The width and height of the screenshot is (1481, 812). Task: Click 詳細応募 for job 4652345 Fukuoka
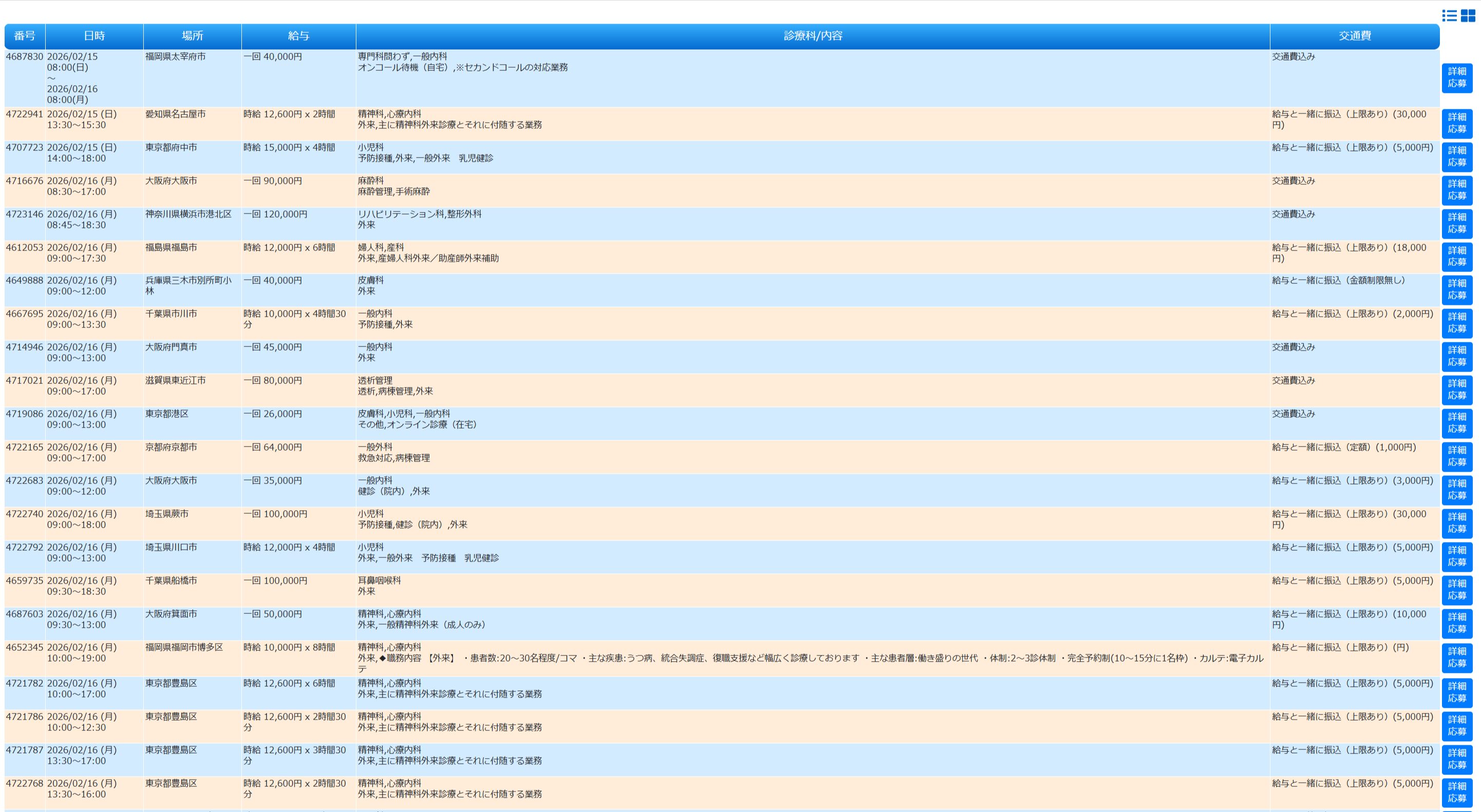point(1456,658)
